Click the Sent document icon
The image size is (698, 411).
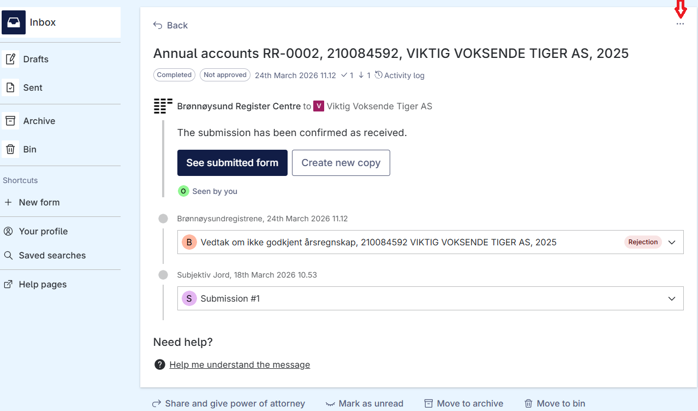(10, 87)
